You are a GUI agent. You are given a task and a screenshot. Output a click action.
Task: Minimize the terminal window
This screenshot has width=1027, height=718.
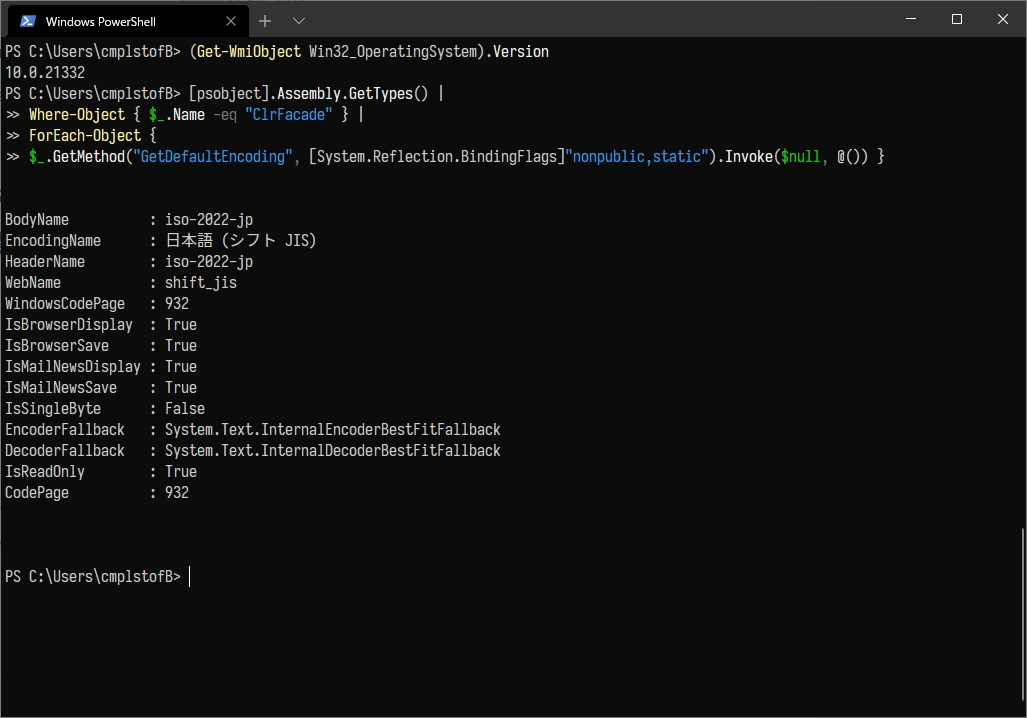point(910,20)
